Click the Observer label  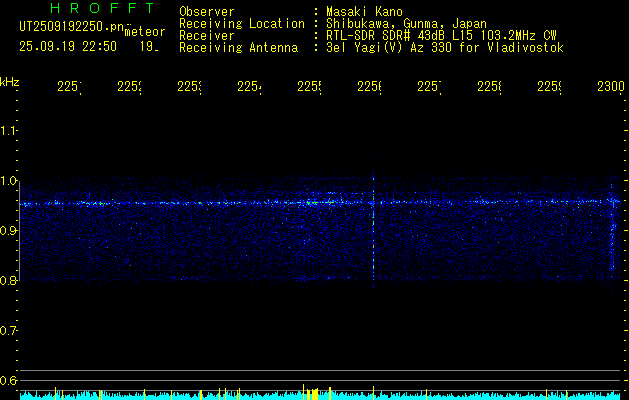[207, 11]
